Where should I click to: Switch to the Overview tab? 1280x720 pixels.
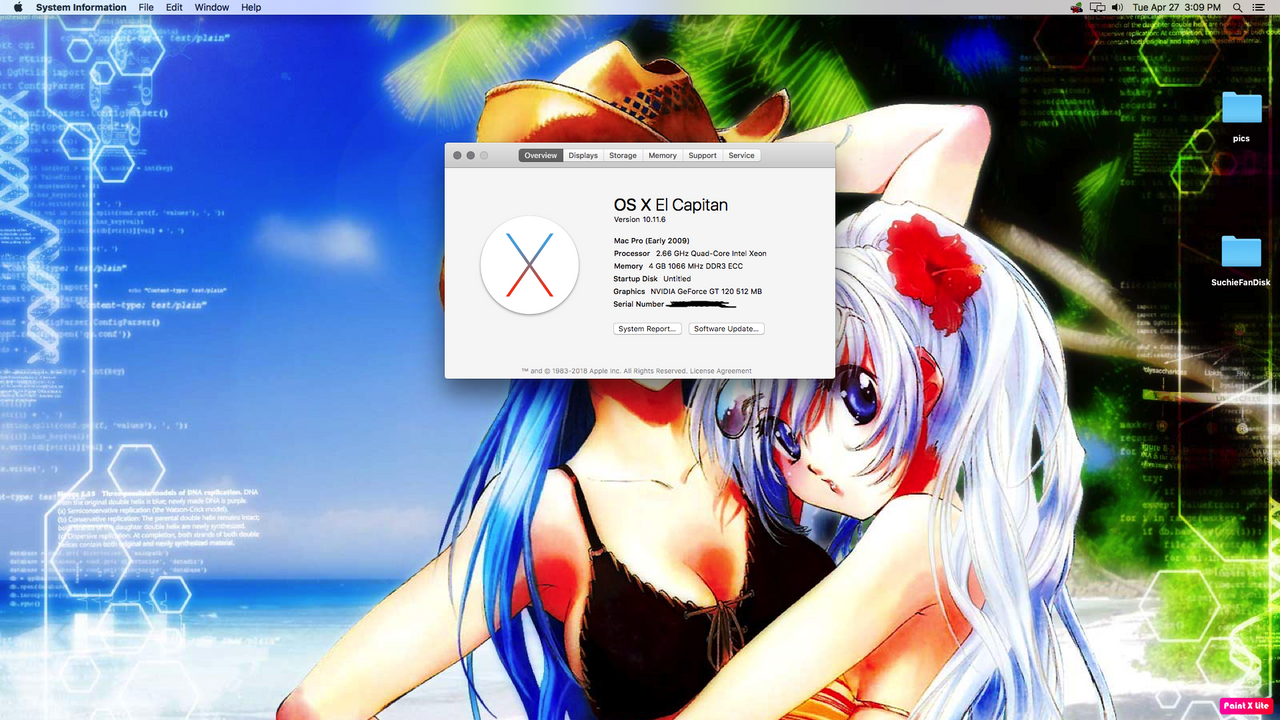coord(541,155)
